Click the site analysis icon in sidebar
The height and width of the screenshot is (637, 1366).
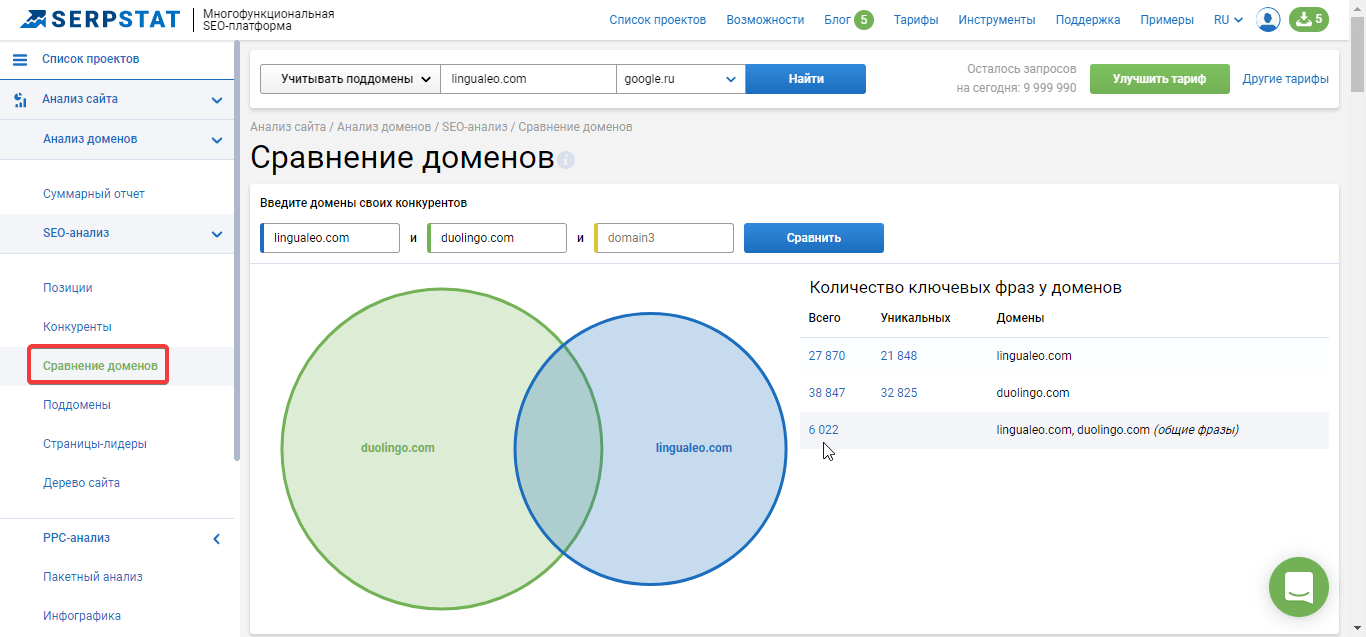point(20,100)
